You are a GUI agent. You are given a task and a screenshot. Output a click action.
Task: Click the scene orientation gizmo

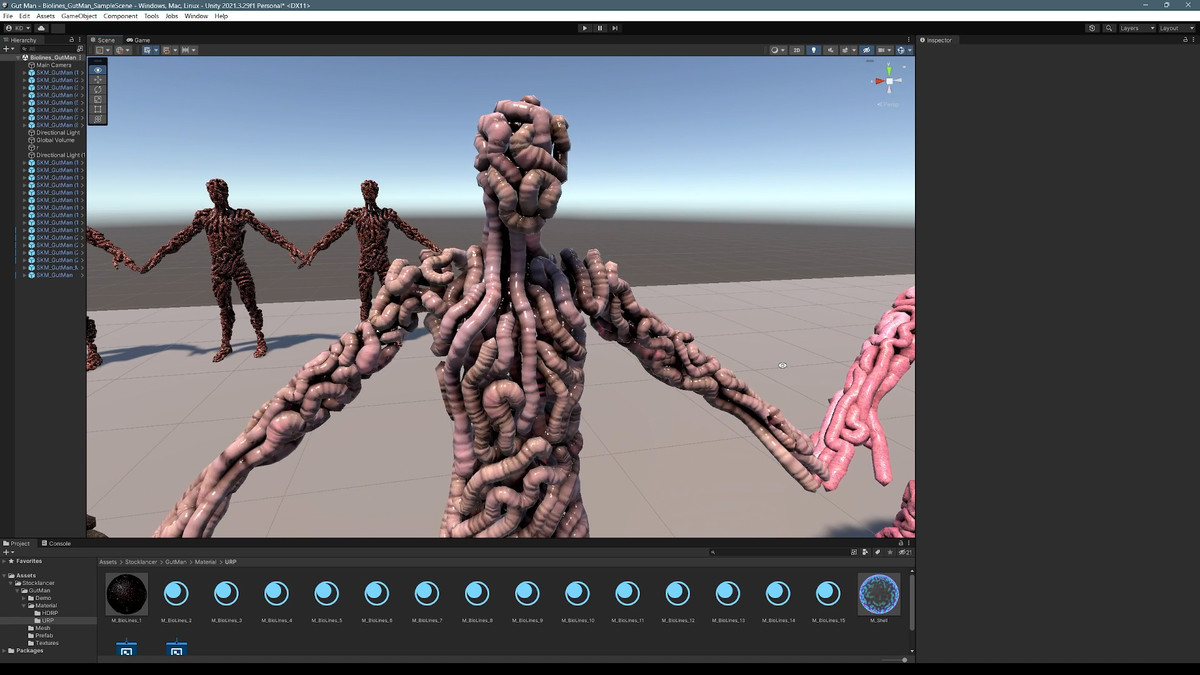click(x=887, y=81)
